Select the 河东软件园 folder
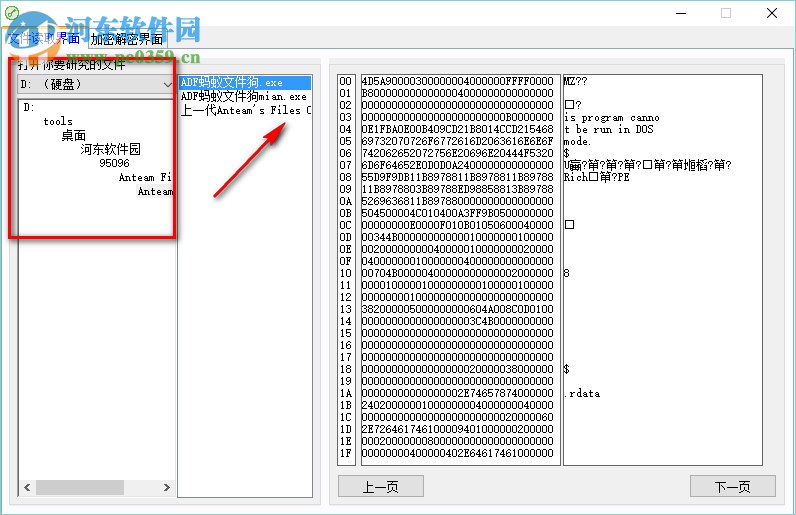This screenshot has width=796, height=515. coord(110,149)
